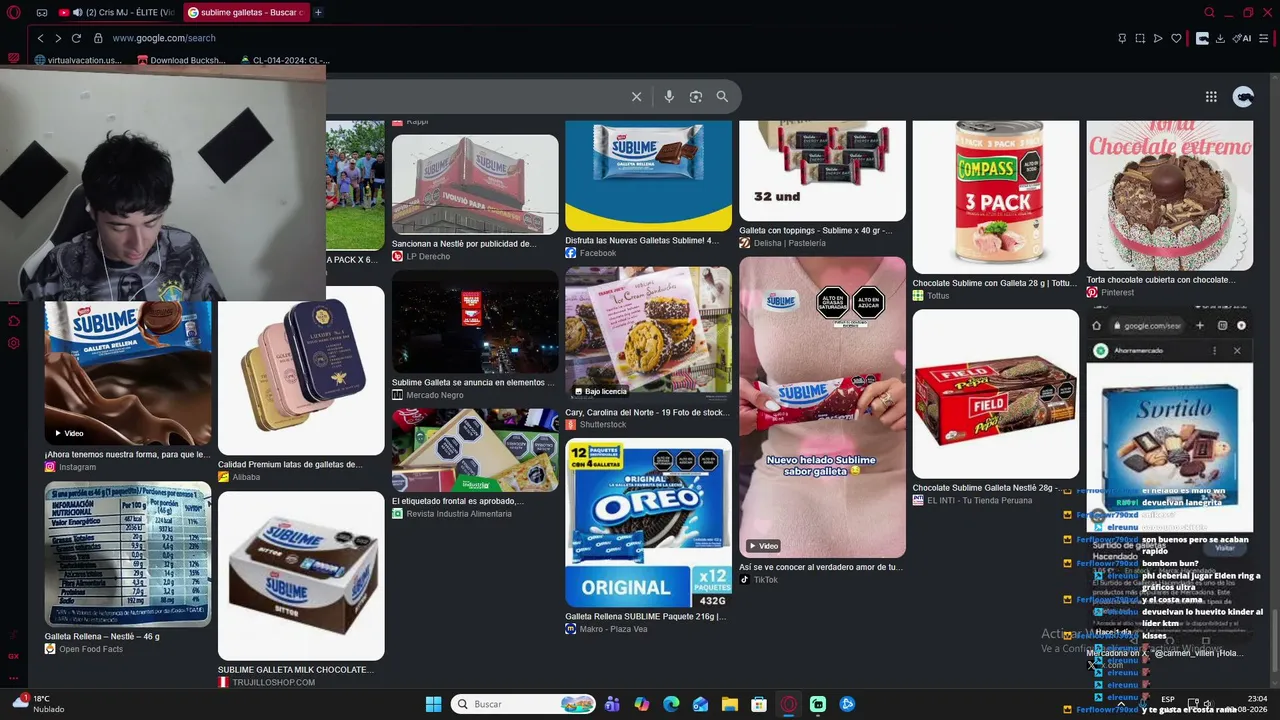Open the Oreo Original x12 paquetes image
This screenshot has width=1280, height=720.
[648, 522]
